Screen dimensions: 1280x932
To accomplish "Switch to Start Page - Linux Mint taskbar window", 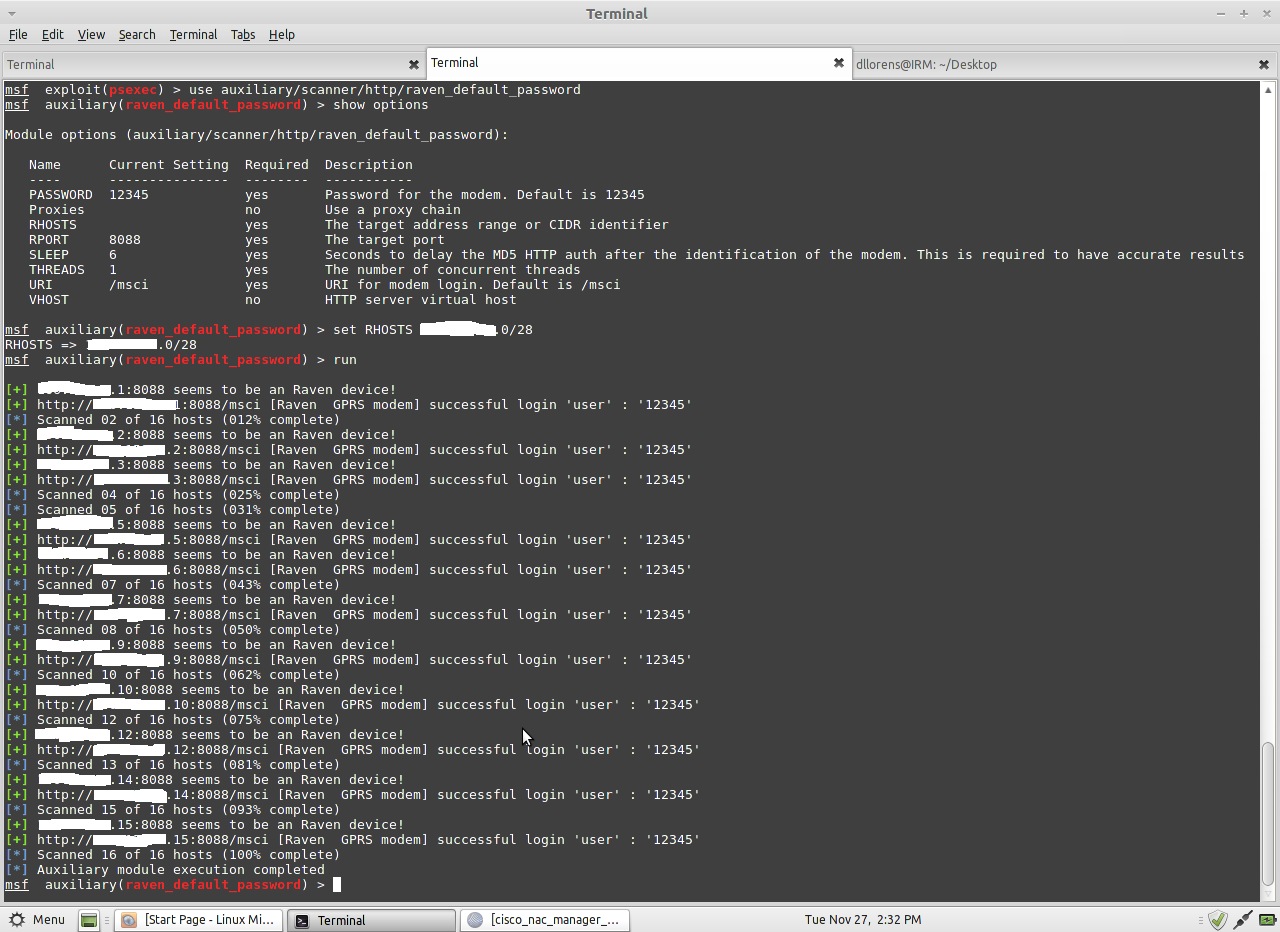I will (198, 920).
